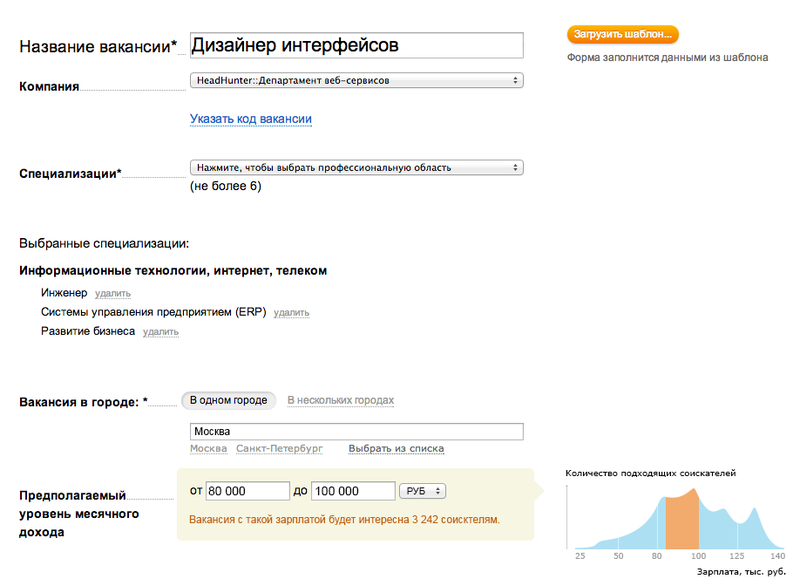Click the 'Количество подходящих соискателей' chart title
800x579 pixels.
(651, 473)
